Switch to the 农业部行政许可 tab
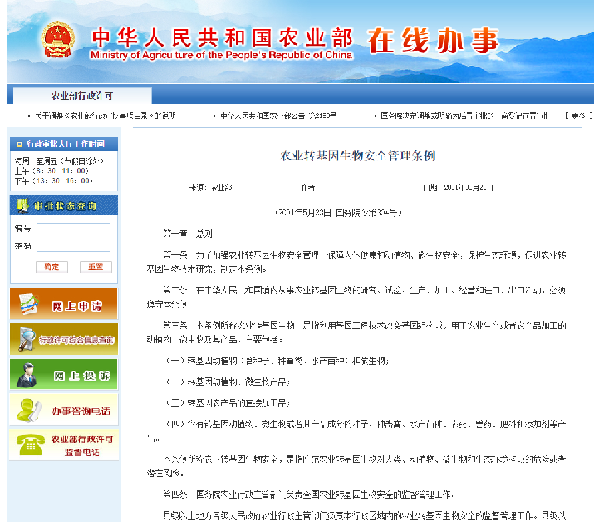The image size is (599, 522). (82, 96)
